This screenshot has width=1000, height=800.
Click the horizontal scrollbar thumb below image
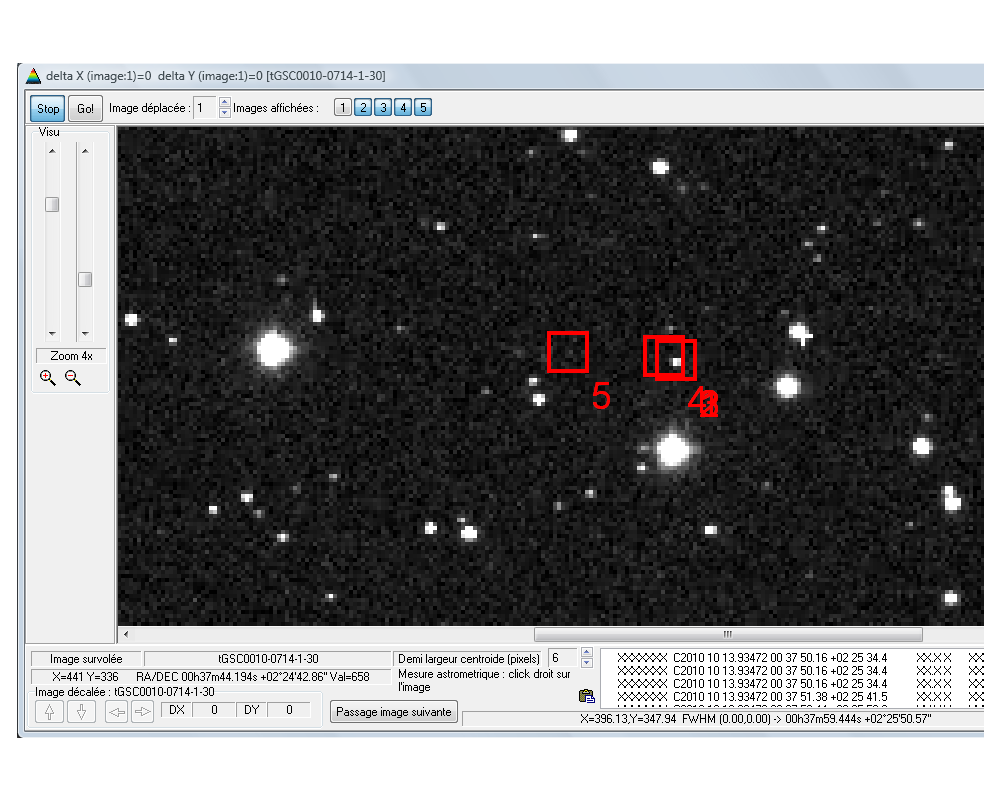pyautogui.click(x=727, y=634)
